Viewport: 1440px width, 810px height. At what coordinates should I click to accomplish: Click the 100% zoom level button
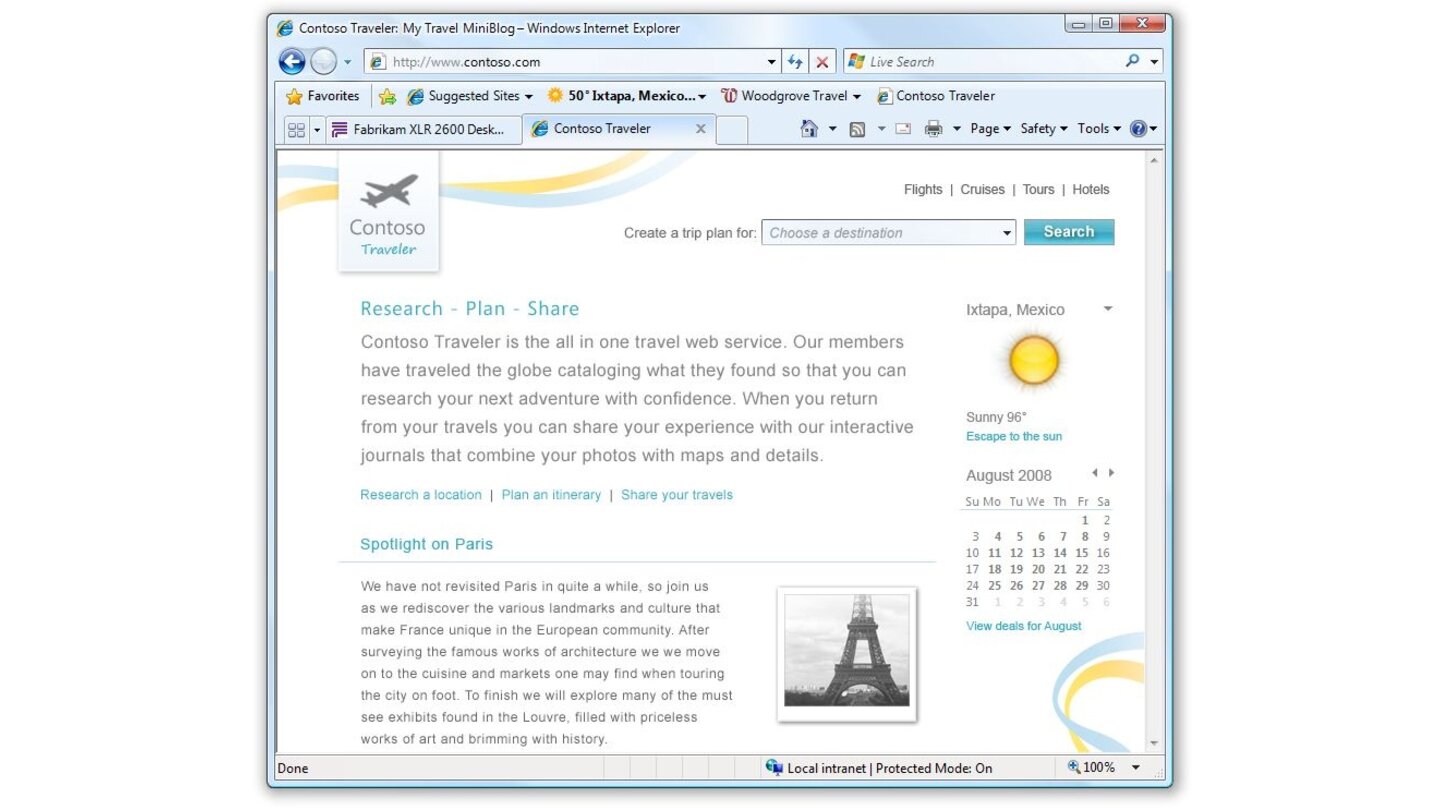(x=1091, y=768)
